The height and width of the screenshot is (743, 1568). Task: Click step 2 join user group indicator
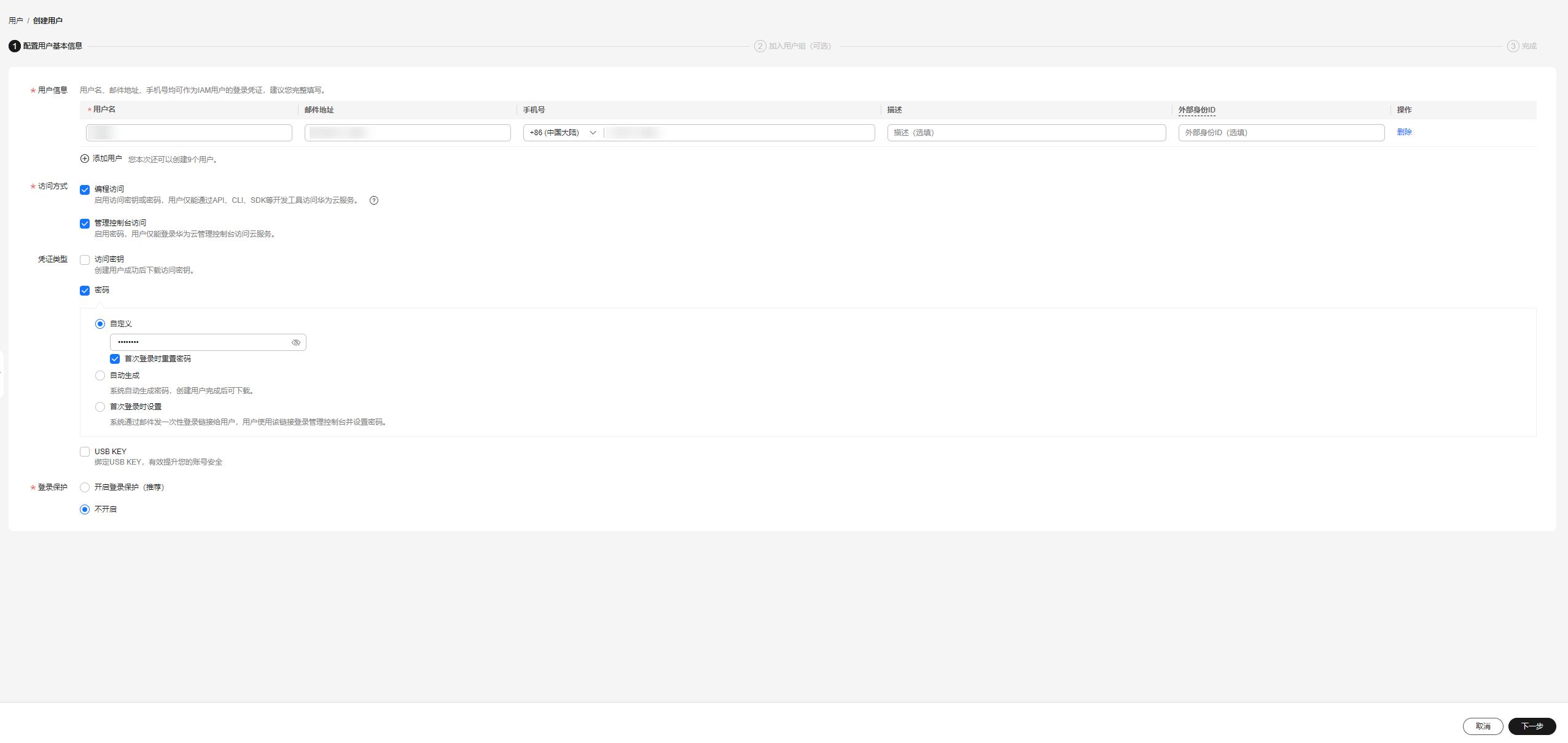tap(792, 46)
